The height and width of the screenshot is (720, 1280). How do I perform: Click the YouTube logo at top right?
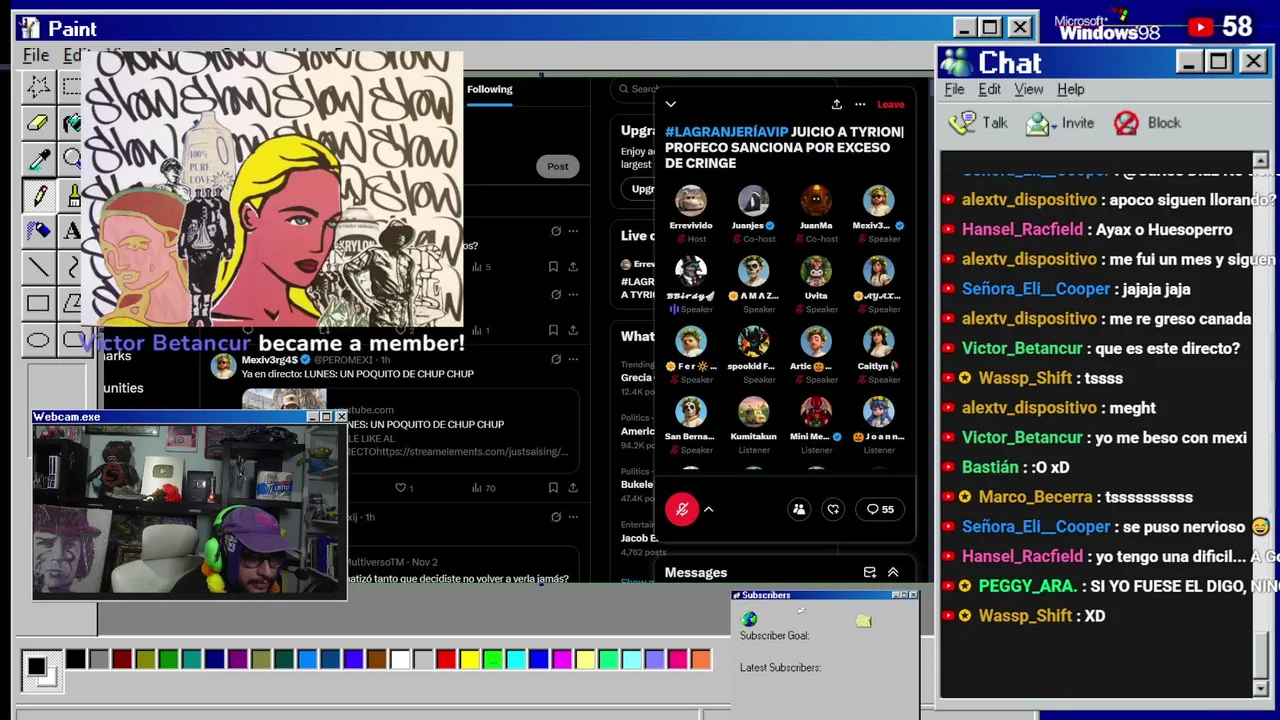pyautogui.click(x=1200, y=27)
